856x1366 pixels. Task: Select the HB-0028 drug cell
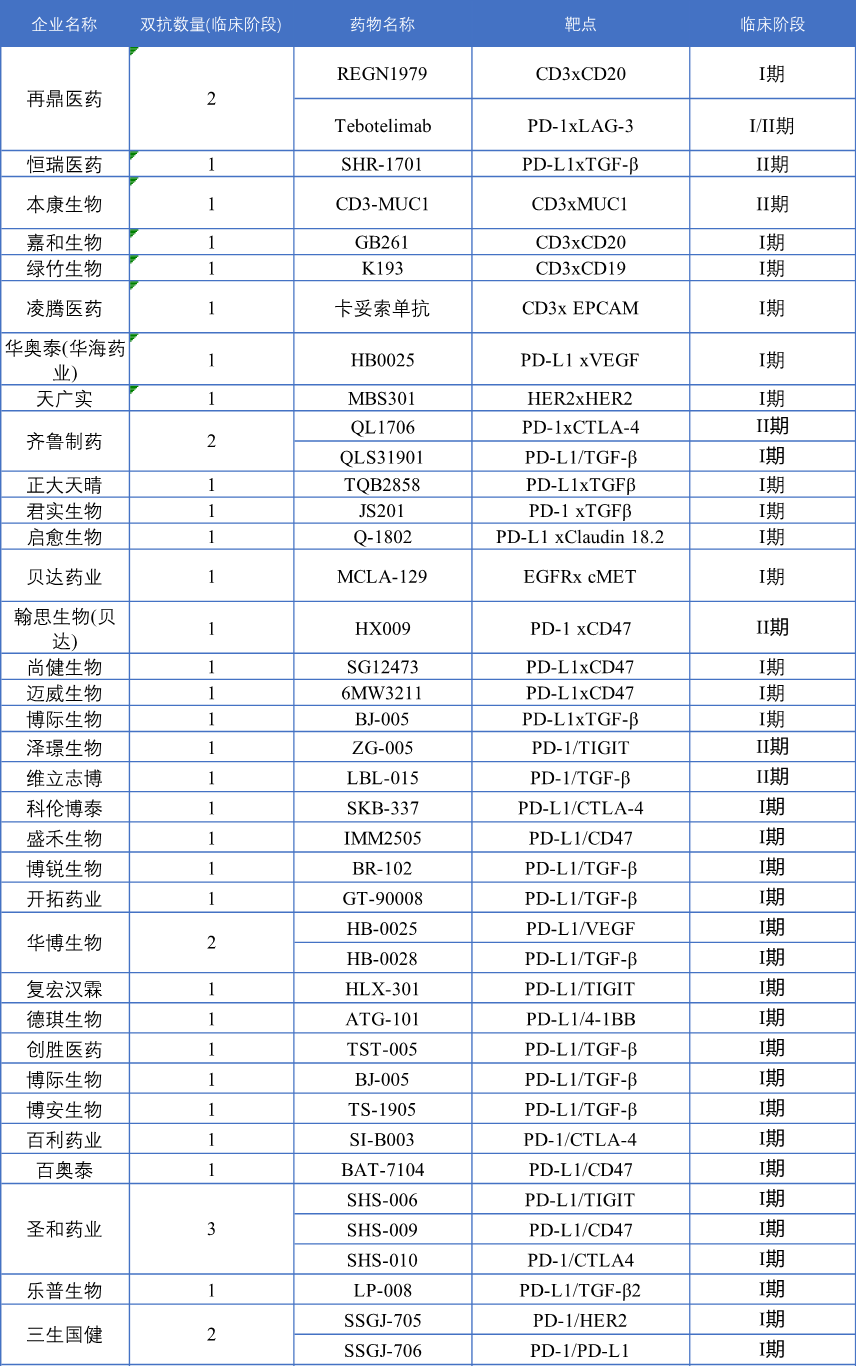coord(383,957)
